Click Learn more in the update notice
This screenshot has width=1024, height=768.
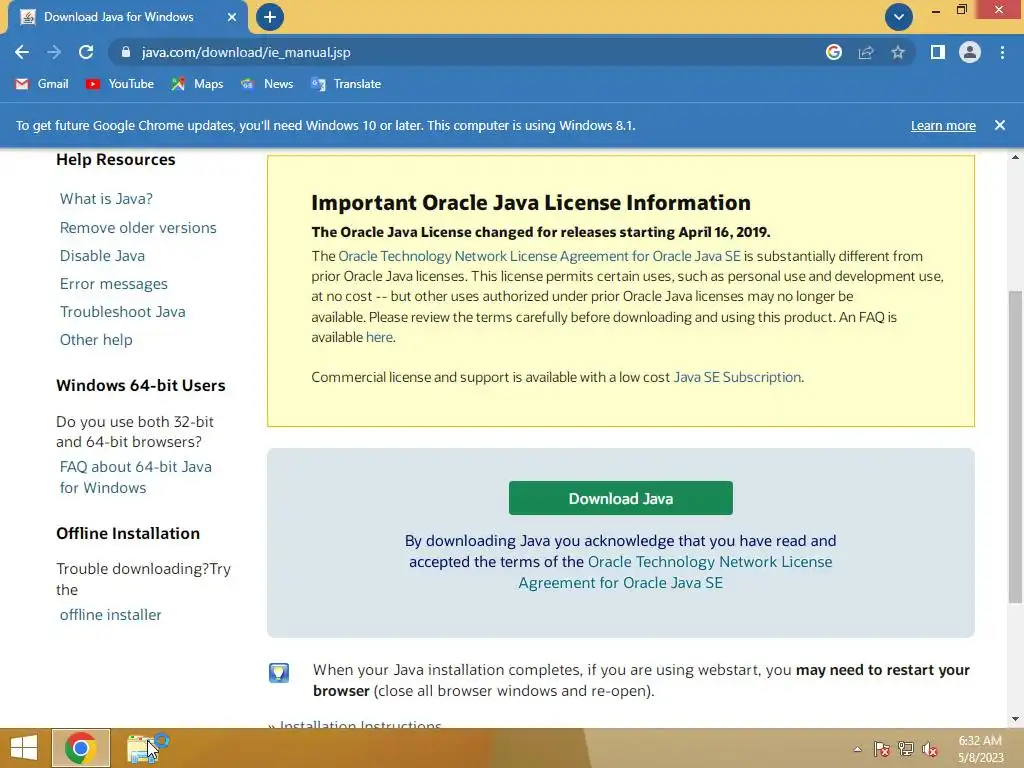pyautogui.click(x=943, y=125)
